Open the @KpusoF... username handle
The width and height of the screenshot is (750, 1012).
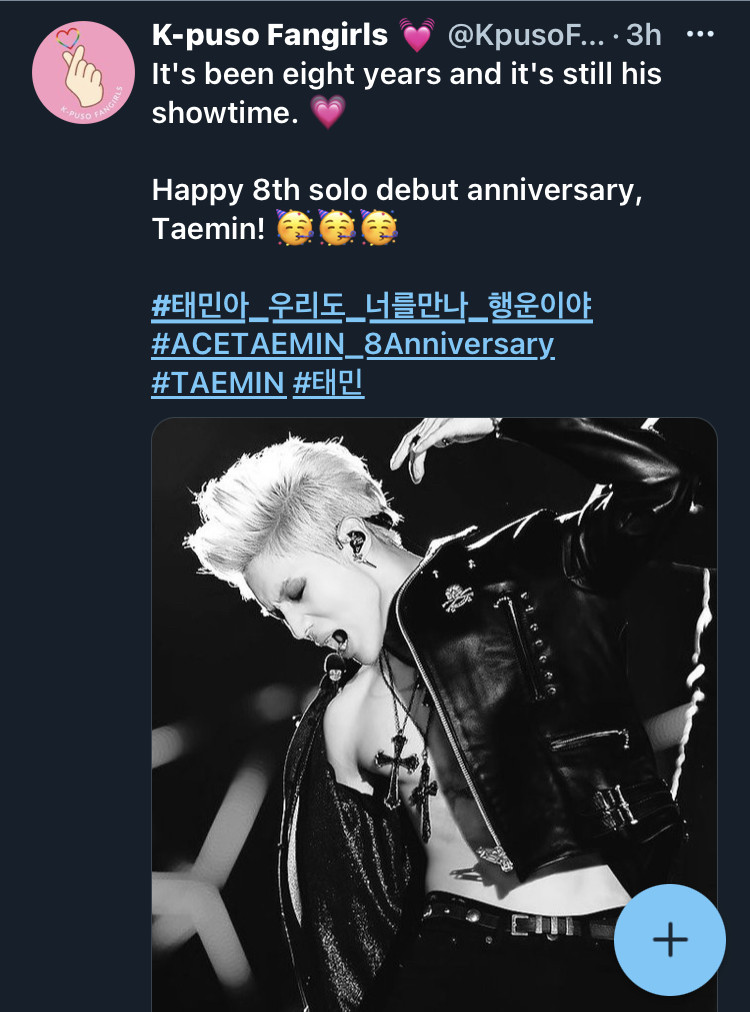[525, 35]
